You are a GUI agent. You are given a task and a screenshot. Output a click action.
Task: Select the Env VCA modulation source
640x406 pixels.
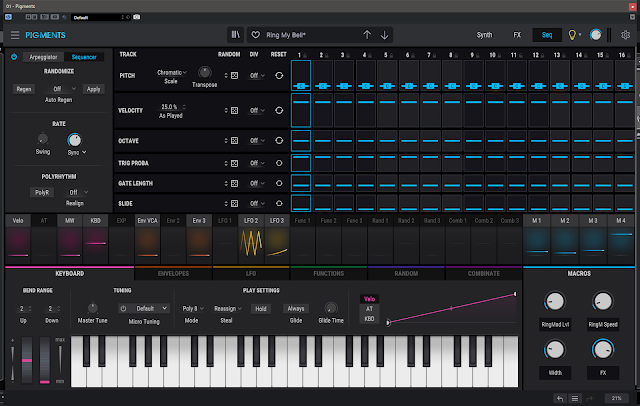[x=147, y=240]
